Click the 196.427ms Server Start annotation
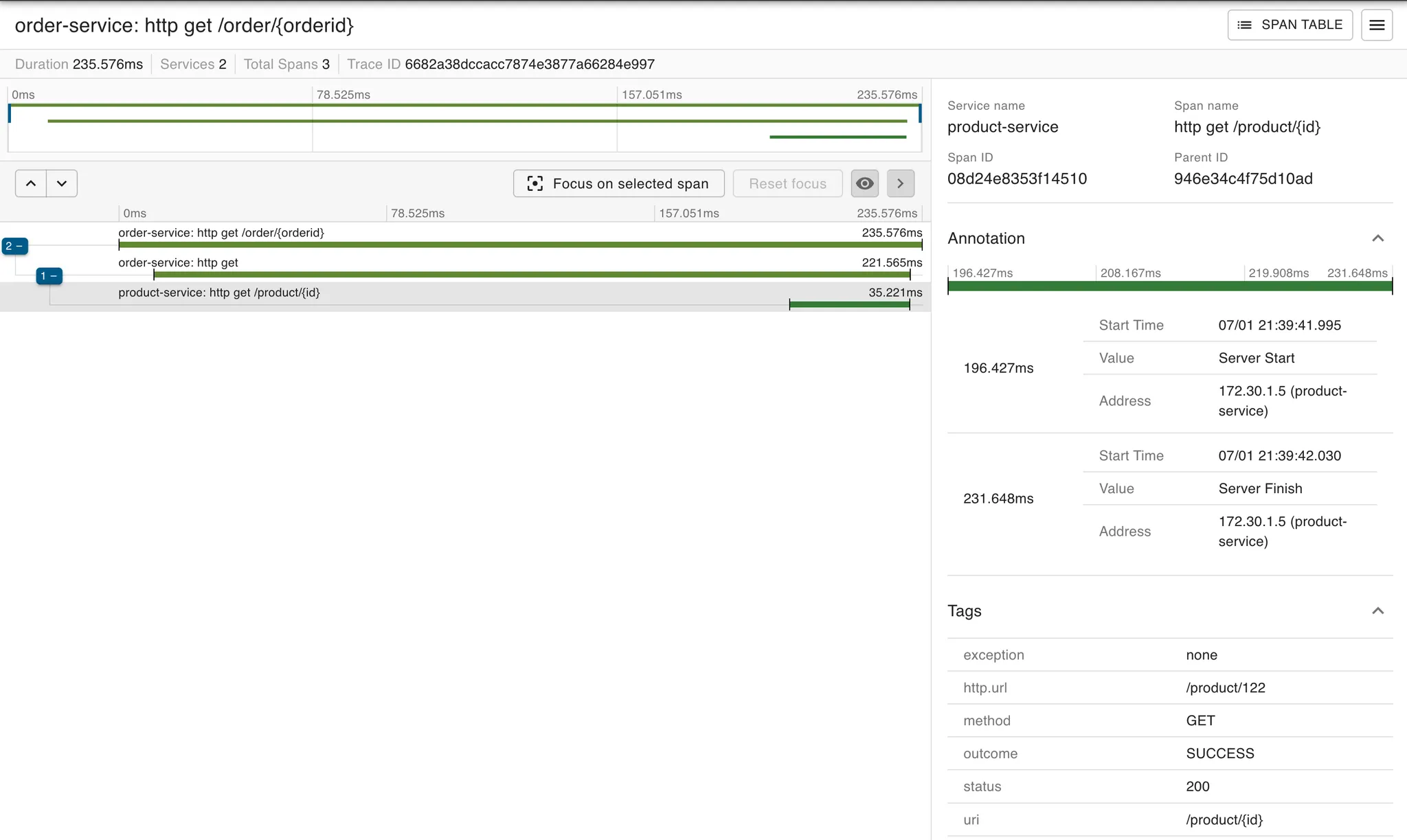The width and height of the screenshot is (1407, 840). 998,368
